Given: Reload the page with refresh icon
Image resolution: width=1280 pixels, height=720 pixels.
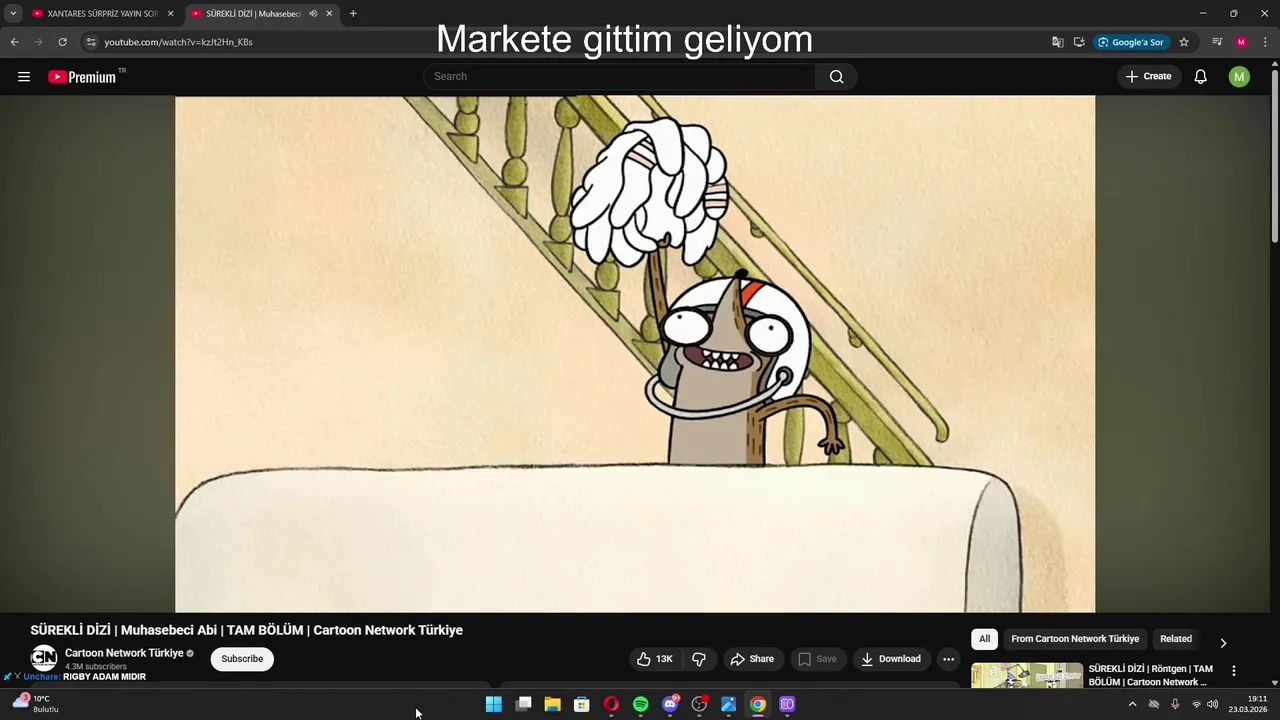Looking at the screenshot, I should [x=62, y=42].
